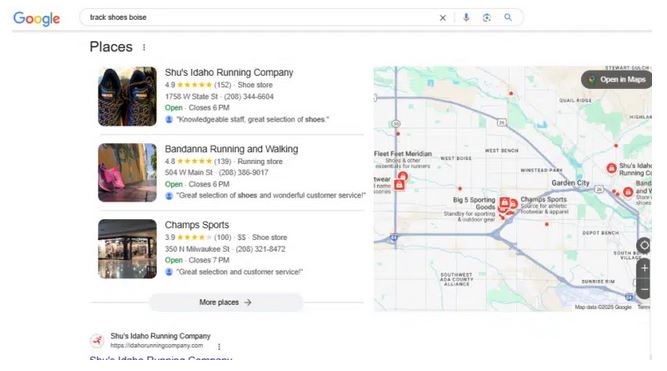View Shu's Idaho Running shoe photo

[127, 96]
